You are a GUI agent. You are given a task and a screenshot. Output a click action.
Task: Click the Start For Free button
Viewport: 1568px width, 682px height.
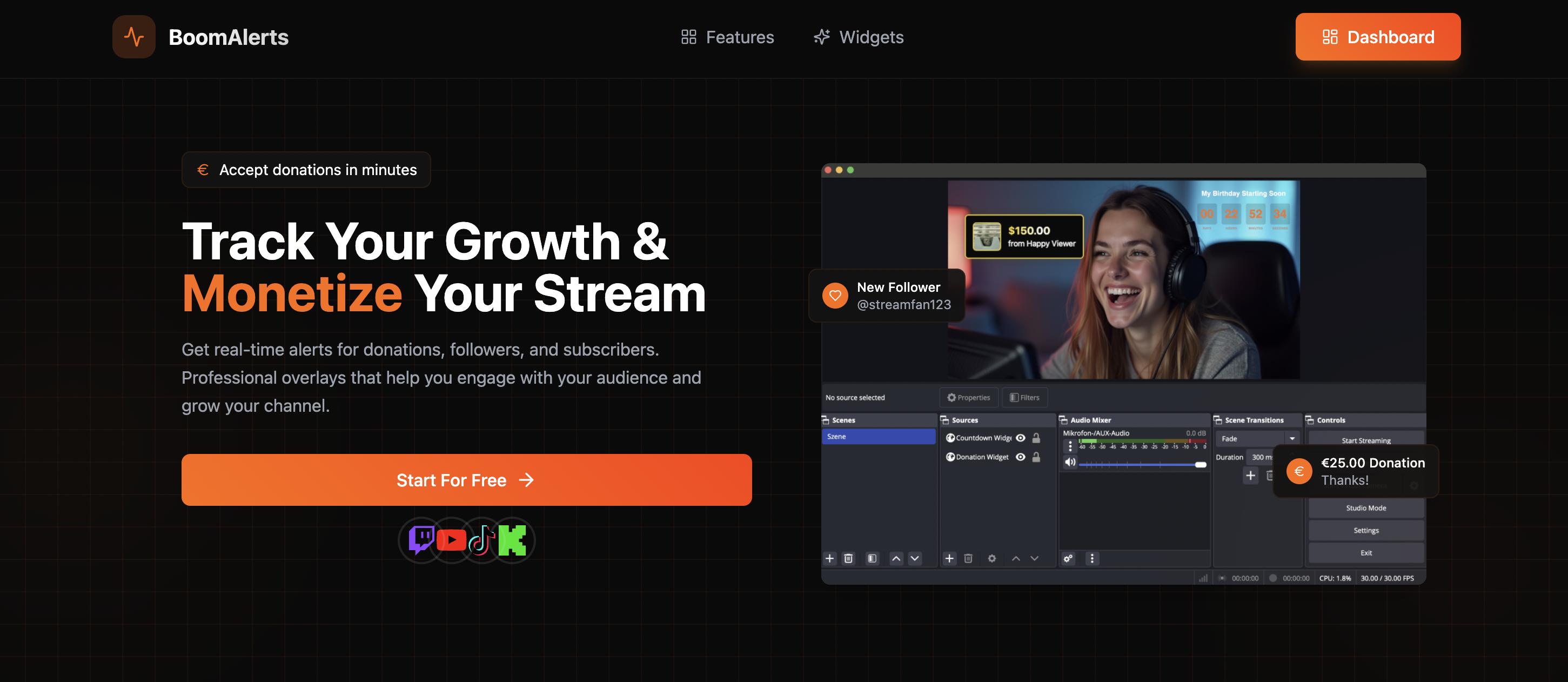pos(466,480)
